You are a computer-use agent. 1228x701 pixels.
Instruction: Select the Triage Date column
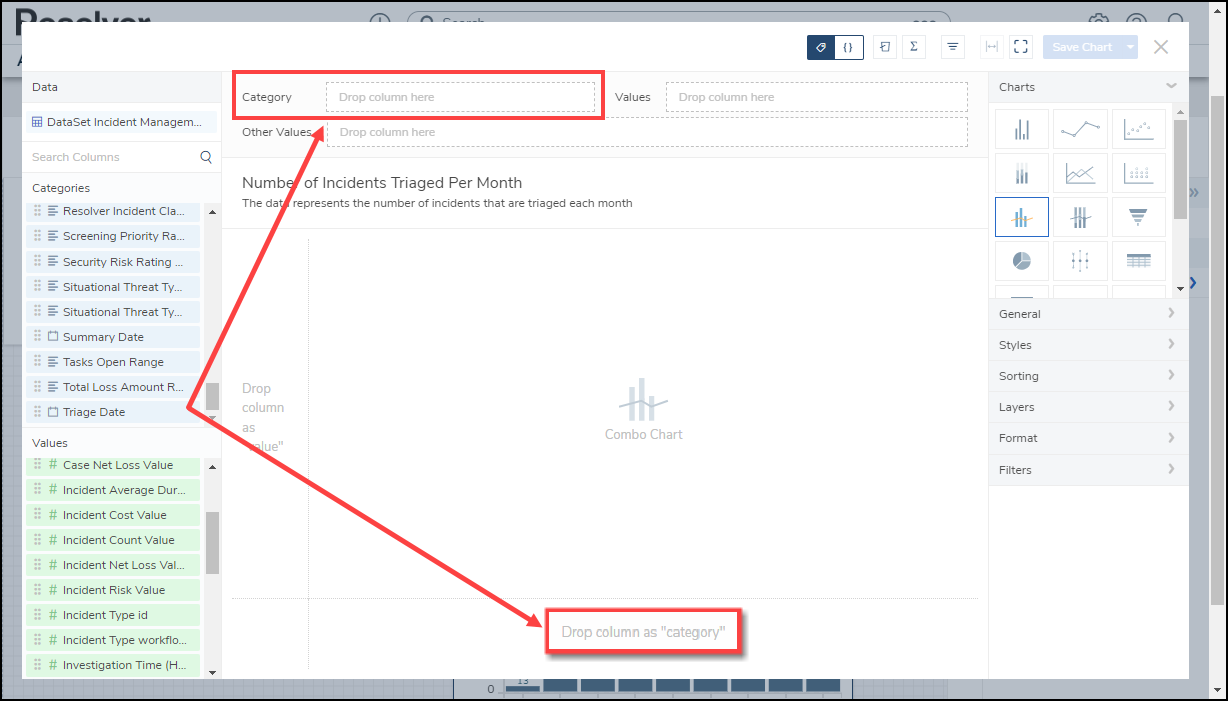pyautogui.click(x=113, y=412)
